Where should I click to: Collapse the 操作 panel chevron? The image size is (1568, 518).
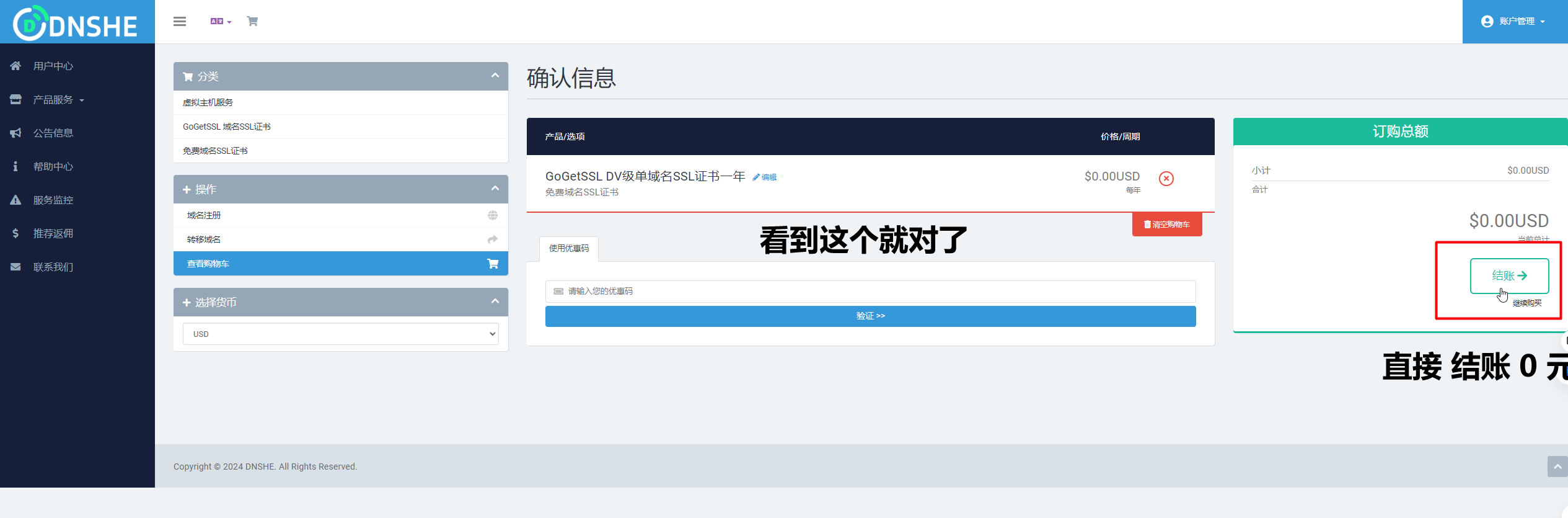click(495, 189)
